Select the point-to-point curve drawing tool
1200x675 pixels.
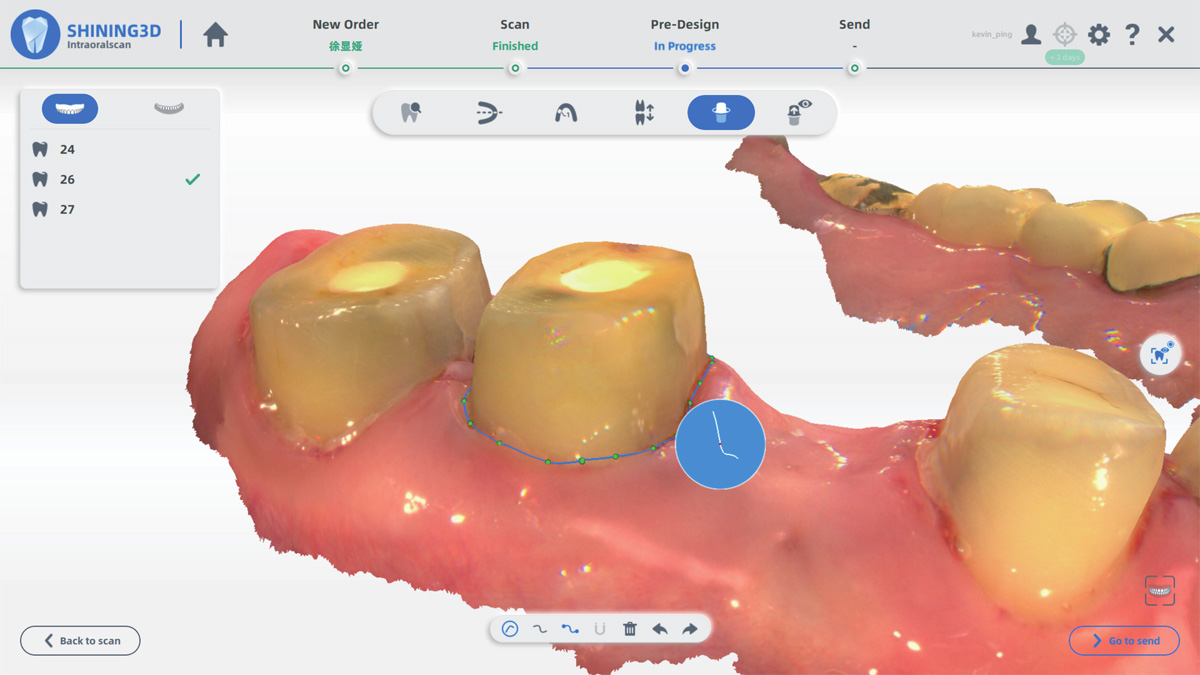[x=570, y=629]
